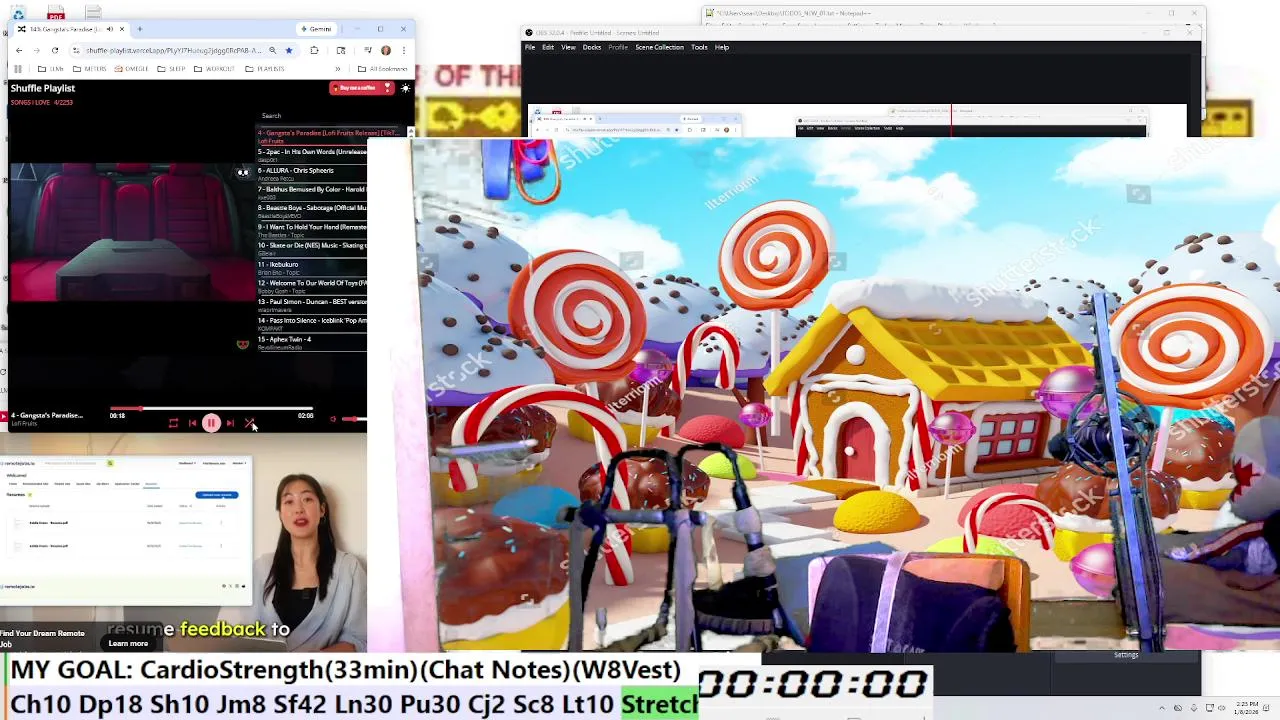This screenshot has height=720, width=1280.
Task: Mute tab via speaker icon on tab
Action: coord(109,29)
